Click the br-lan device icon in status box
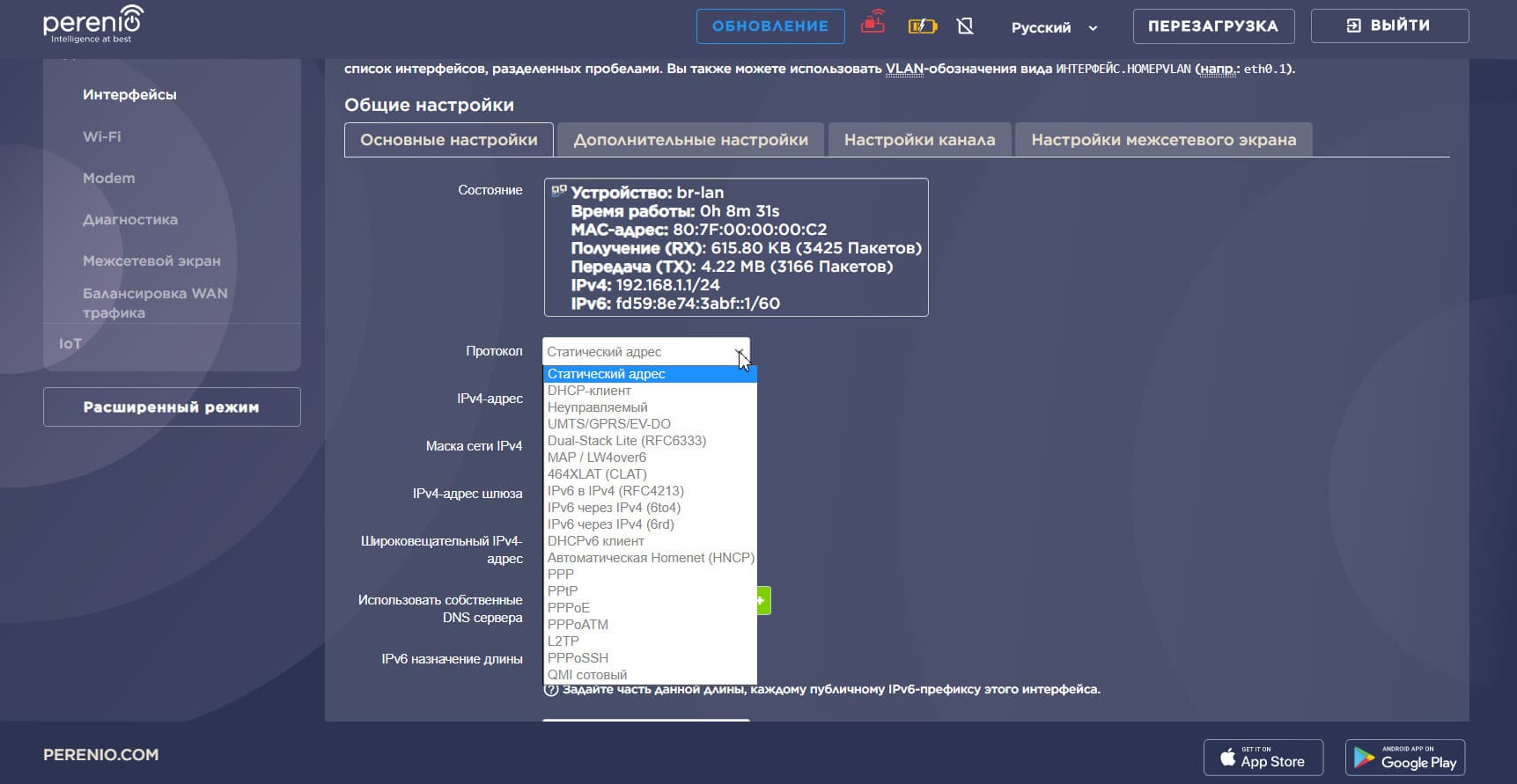Image resolution: width=1517 pixels, height=784 pixels. tap(558, 191)
